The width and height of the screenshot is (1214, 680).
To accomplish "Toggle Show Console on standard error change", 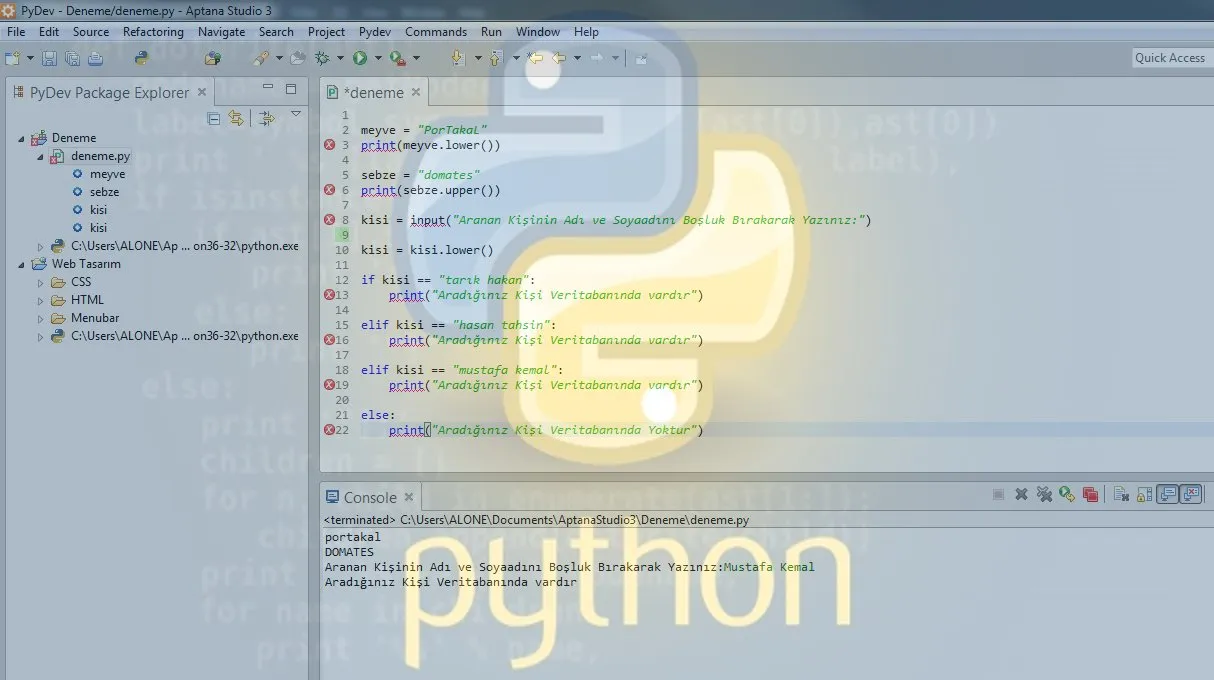I will click(1190, 494).
